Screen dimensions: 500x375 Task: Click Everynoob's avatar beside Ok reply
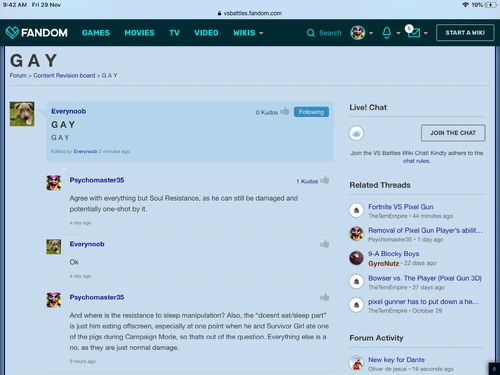click(x=54, y=247)
